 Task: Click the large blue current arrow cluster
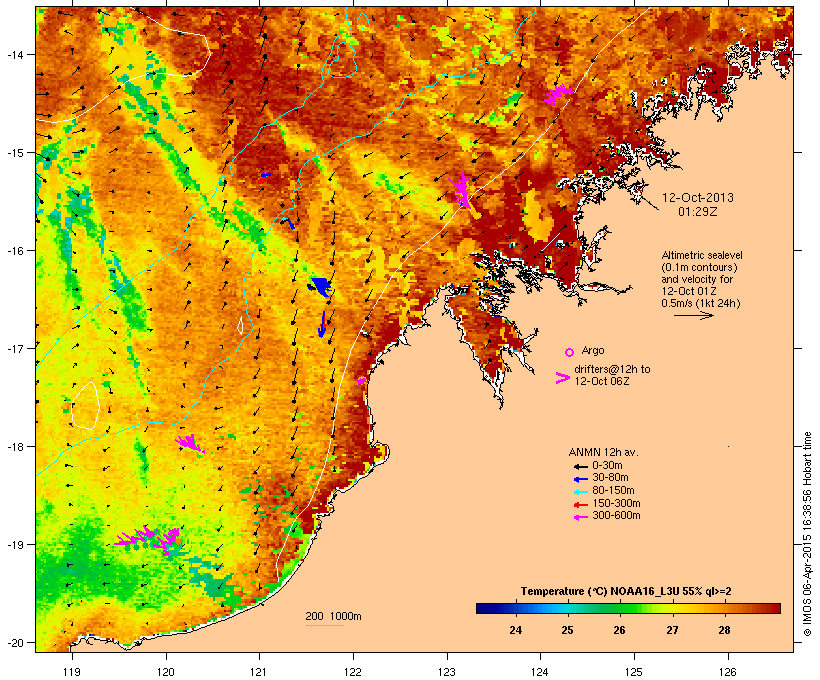pyautogui.click(x=320, y=286)
